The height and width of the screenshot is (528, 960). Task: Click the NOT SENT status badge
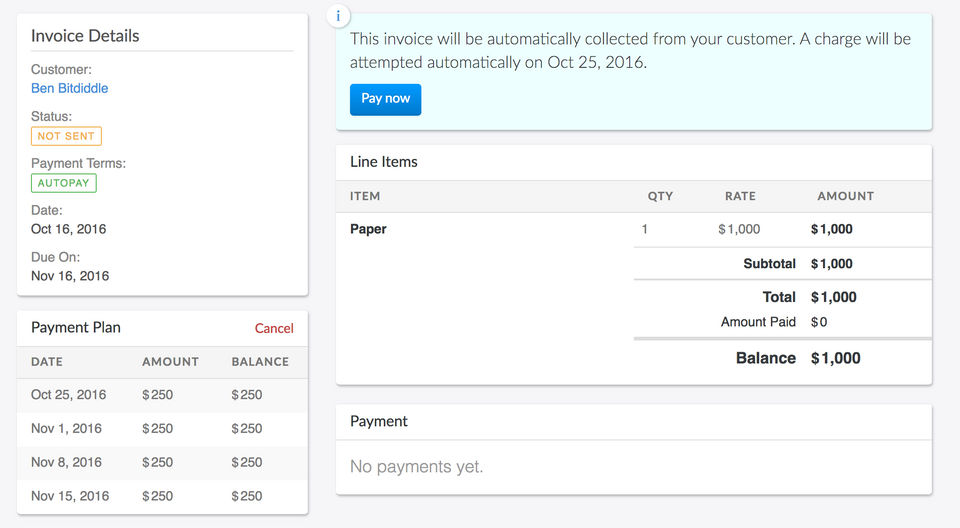click(66, 136)
